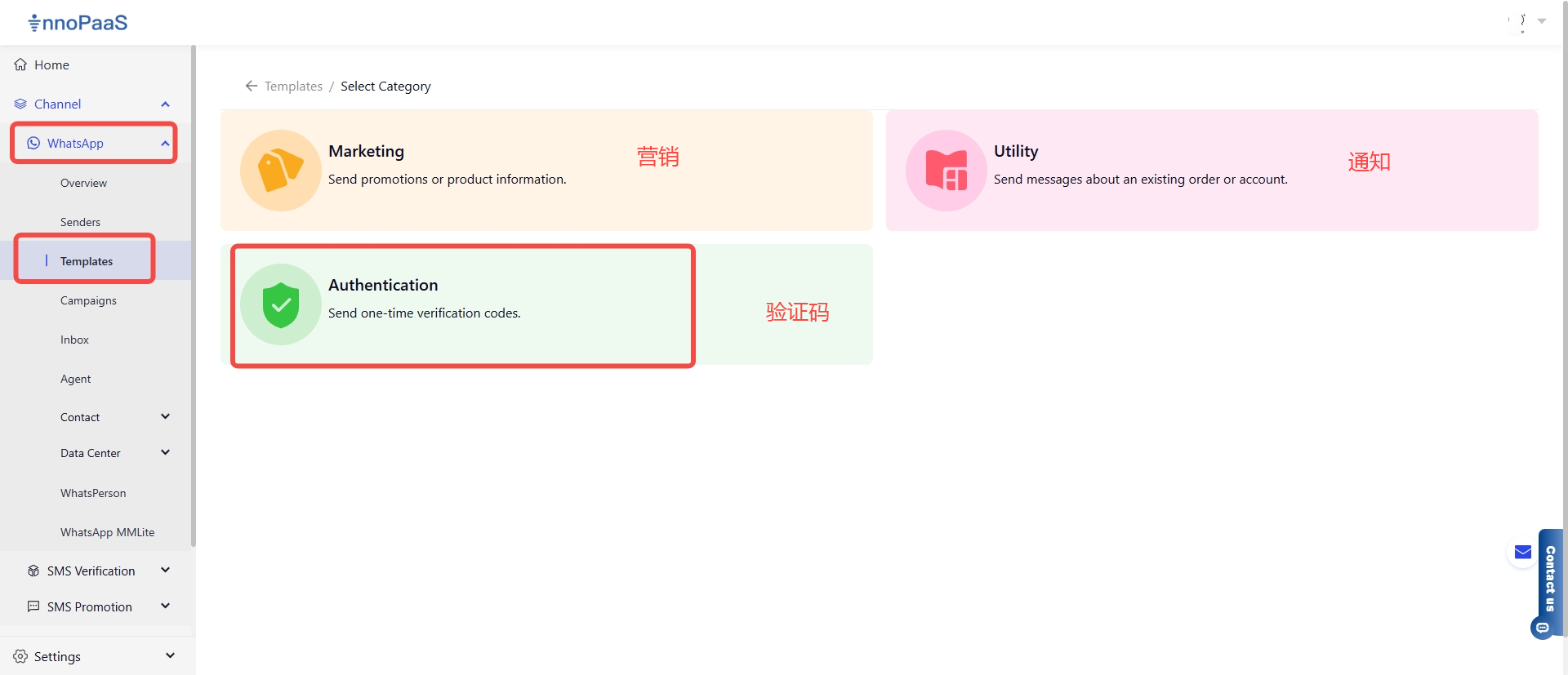Click the Templates breadcrumb link
Screen dimensions: 1568x675
tap(293, 87)
